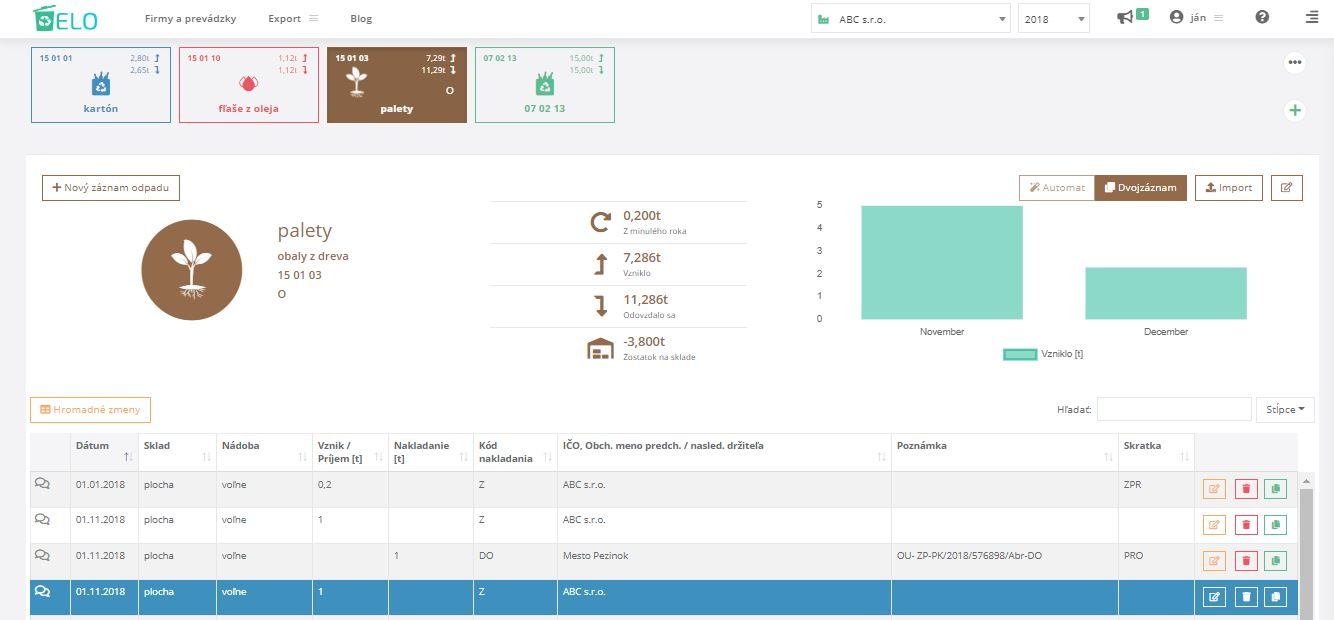
Task: Click the November bar in chart
Action: 942,262
